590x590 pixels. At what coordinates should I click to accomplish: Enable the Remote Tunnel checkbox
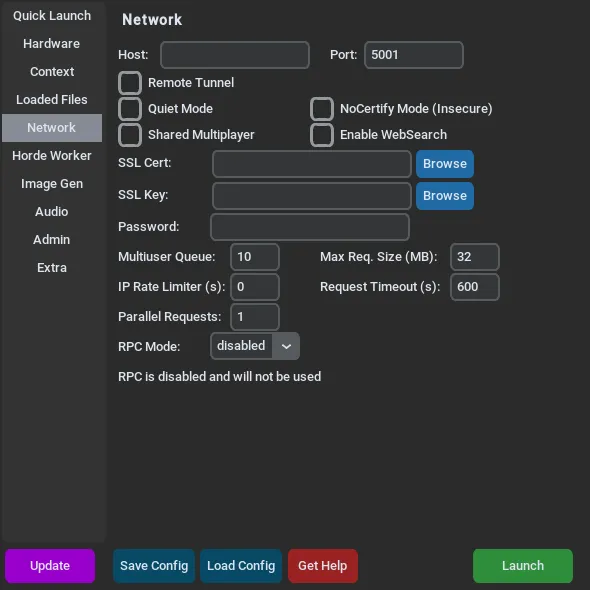point(130,83)
